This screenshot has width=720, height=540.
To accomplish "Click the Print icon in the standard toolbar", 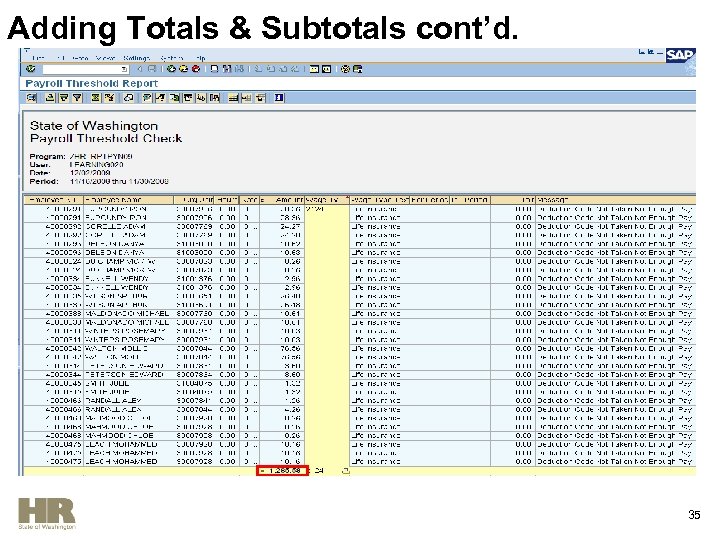I will tap(214, 69).
